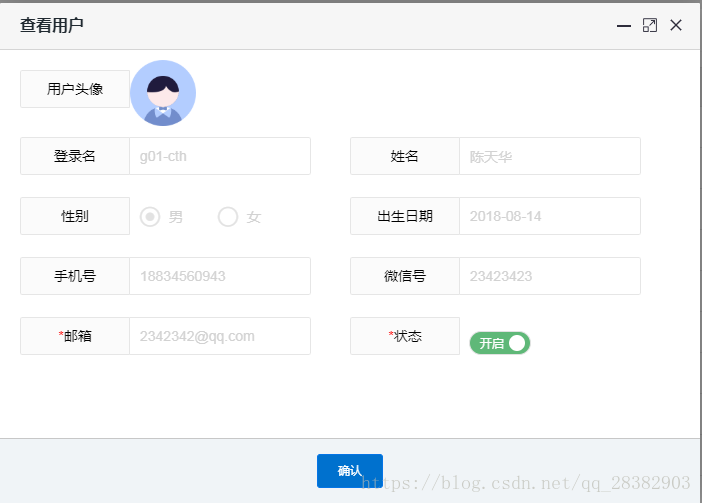
Task: Click the 姓名 input field
Action: pyautogui.click(x=550, y=156)
